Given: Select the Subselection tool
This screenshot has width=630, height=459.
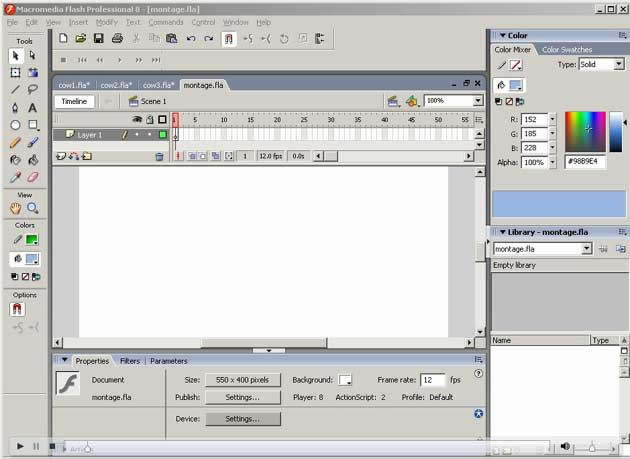Looking at the screenshot, I should tap(33, 55).
